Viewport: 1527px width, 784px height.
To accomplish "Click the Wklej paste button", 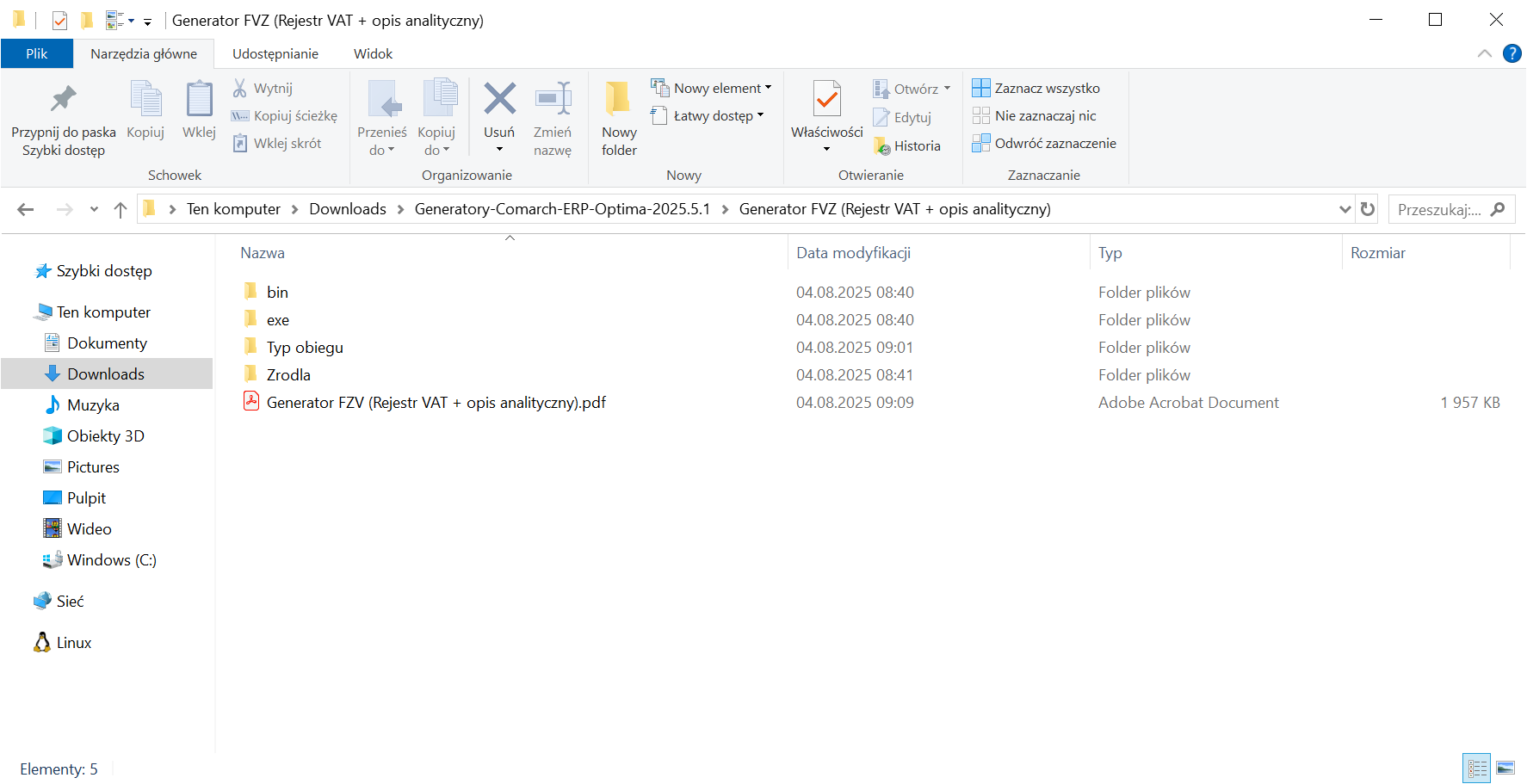I will pos(199,110).
